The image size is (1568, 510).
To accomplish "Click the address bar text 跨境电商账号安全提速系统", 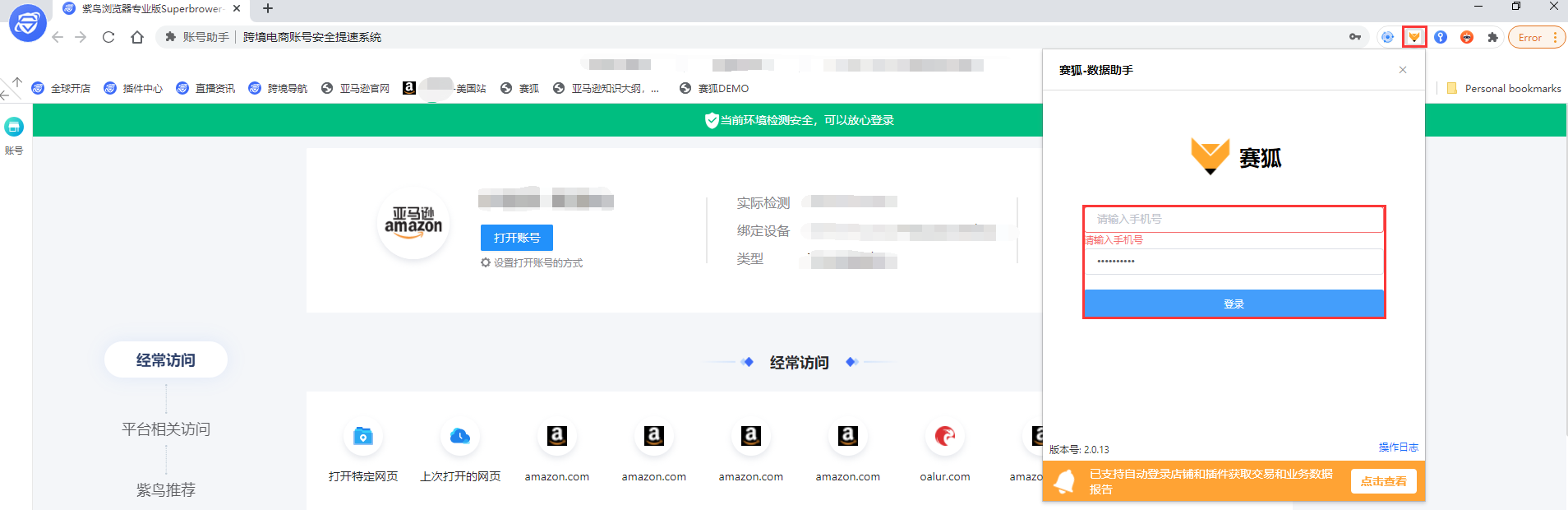I will [312, 37].
